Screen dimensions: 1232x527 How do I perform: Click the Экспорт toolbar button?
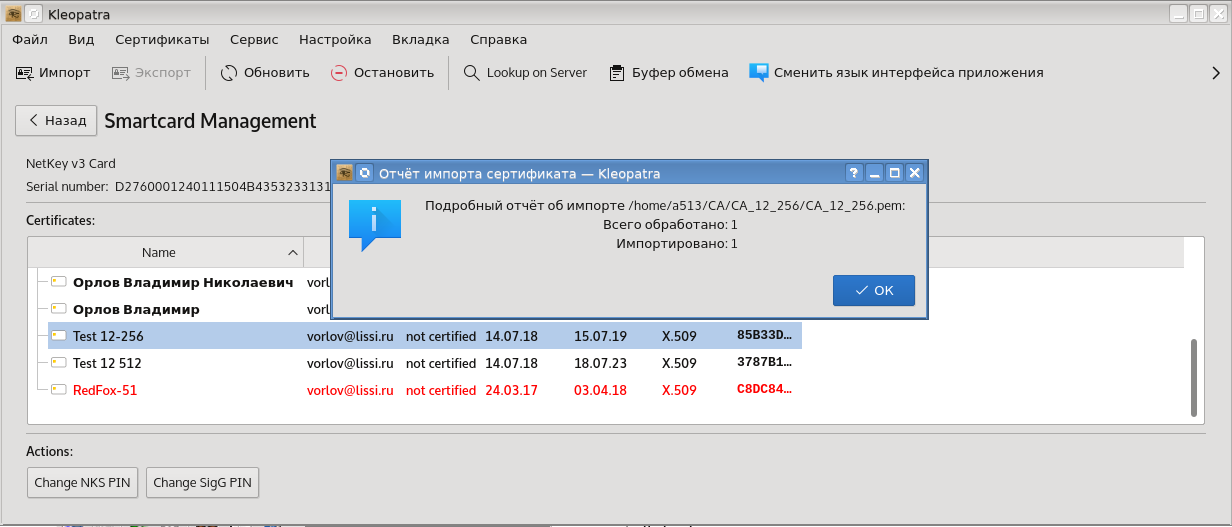point(151,72)
